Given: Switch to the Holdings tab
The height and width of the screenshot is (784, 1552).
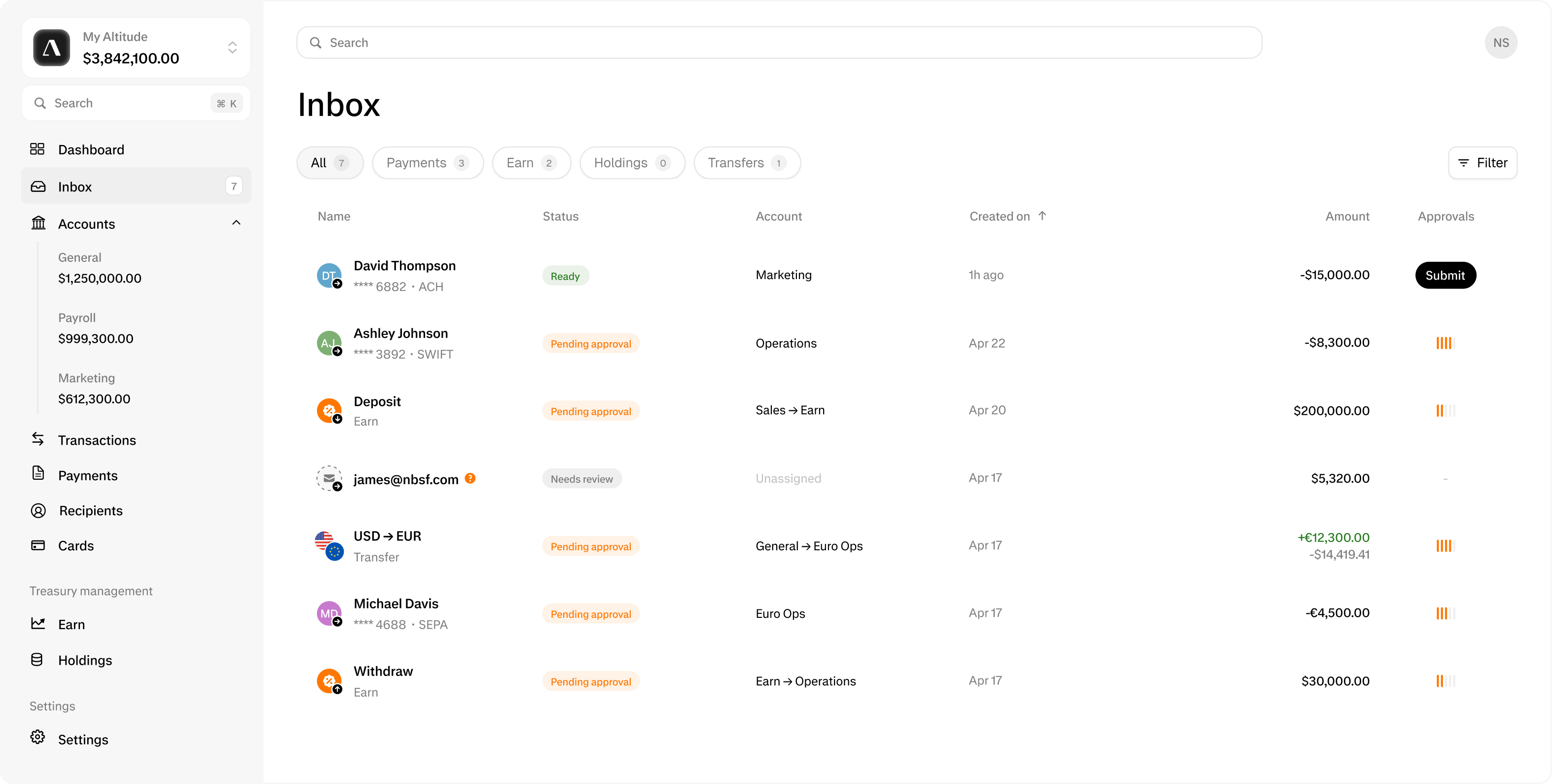Looking at the screenshot, I should tap(632, 163).
